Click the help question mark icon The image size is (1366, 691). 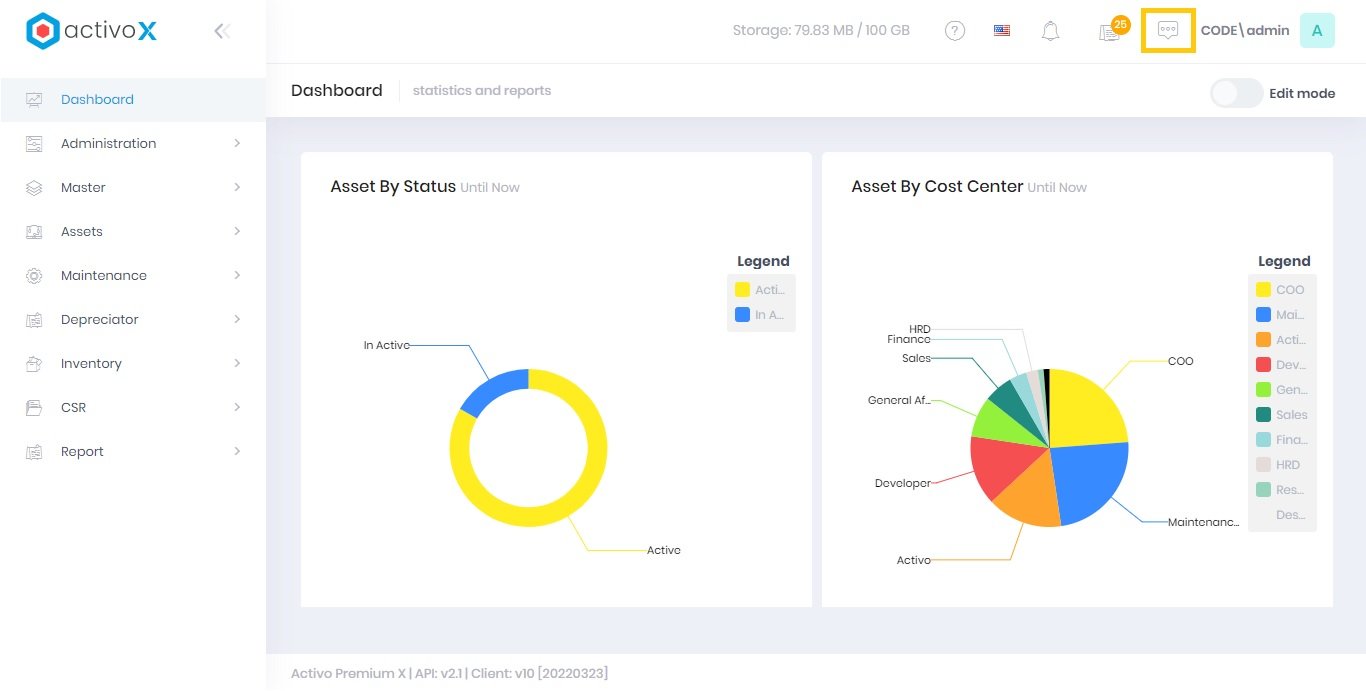tap(955, 31)
